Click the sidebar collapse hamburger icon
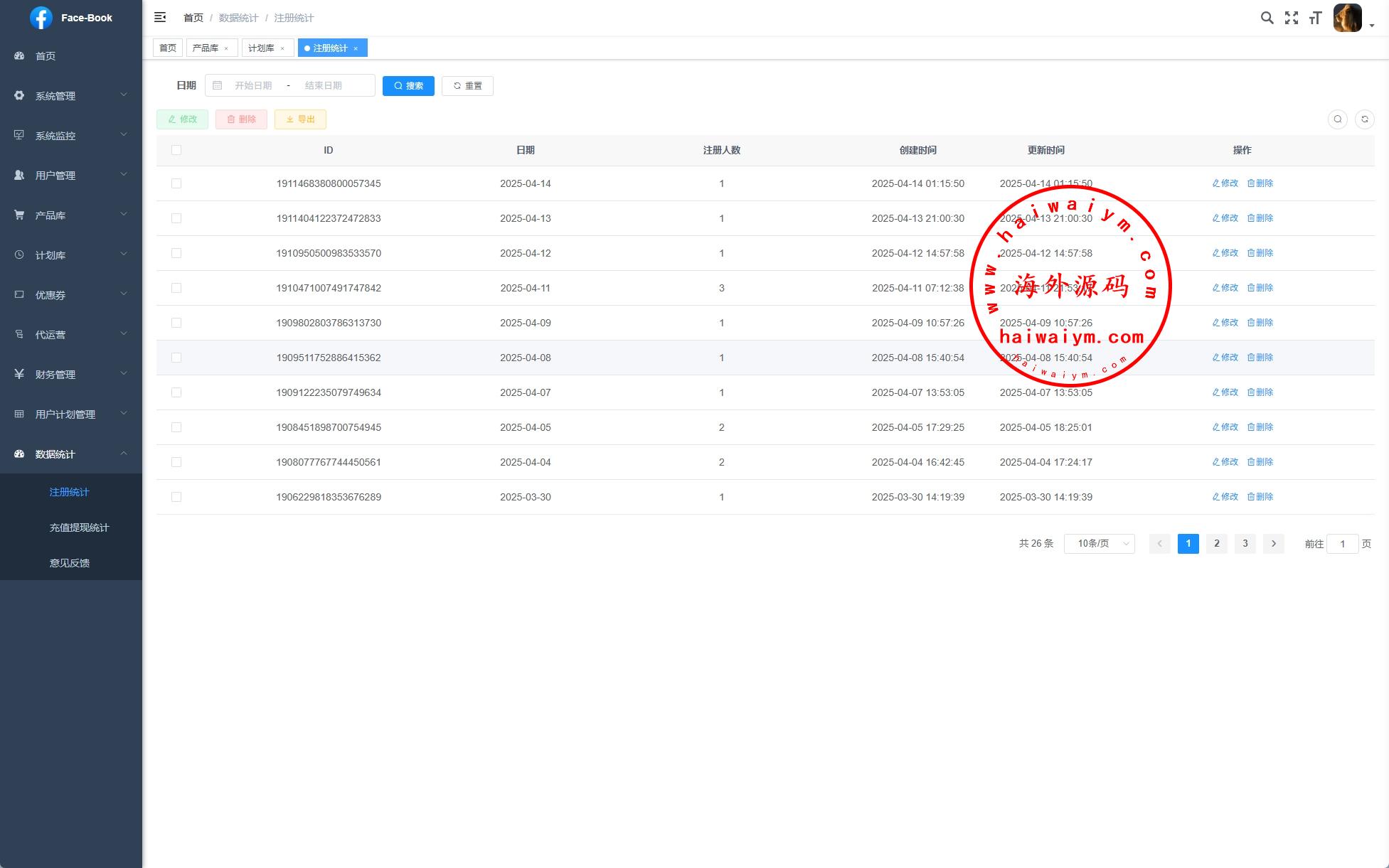1389x868 pixels. 160,17
